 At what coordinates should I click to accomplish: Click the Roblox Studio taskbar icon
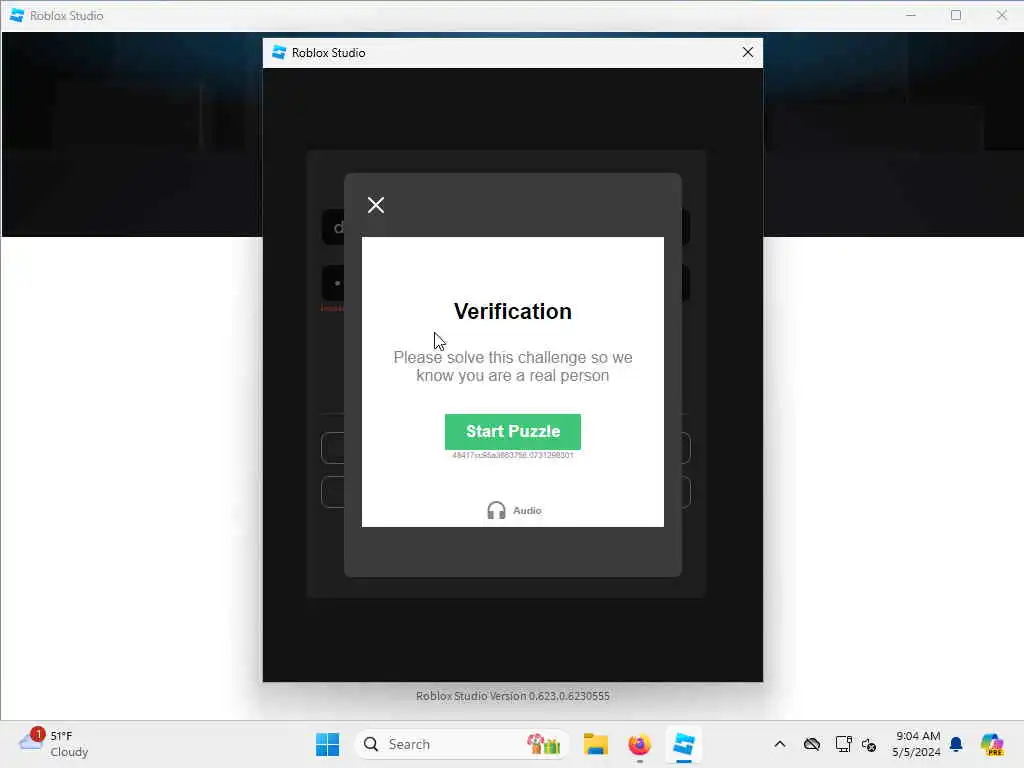pos(683,744)
